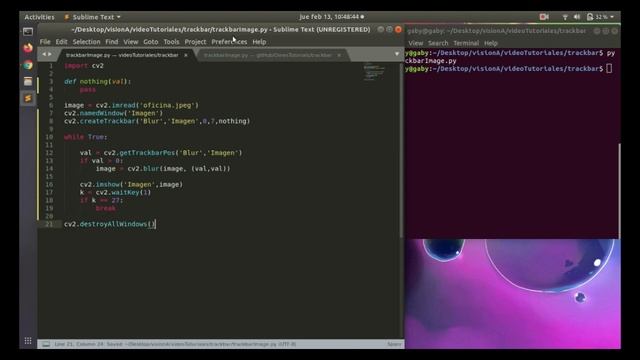The height and width of the screenshot is (360, 640).
Task: Click the screen recording indicator icon
Action: (544, 17)
